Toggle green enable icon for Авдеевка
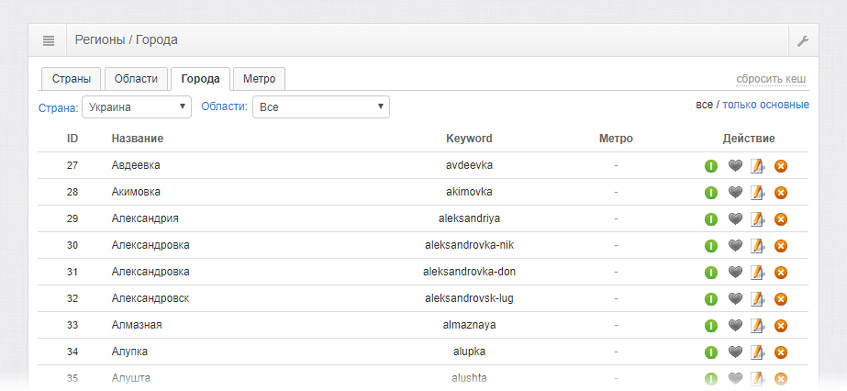The height and width of the screenshot is (391, 847). tap(711, 166)
